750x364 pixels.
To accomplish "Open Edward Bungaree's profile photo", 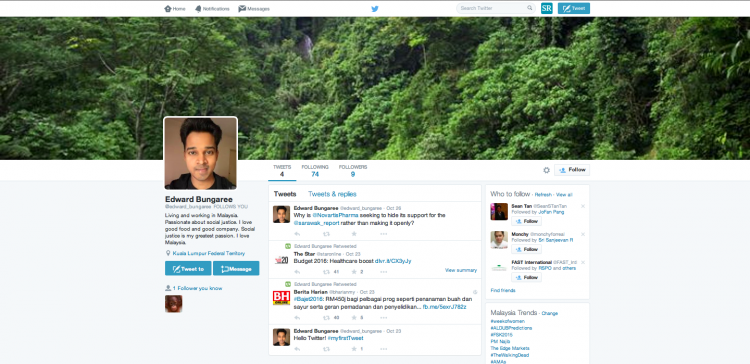I will pos(201,153).
